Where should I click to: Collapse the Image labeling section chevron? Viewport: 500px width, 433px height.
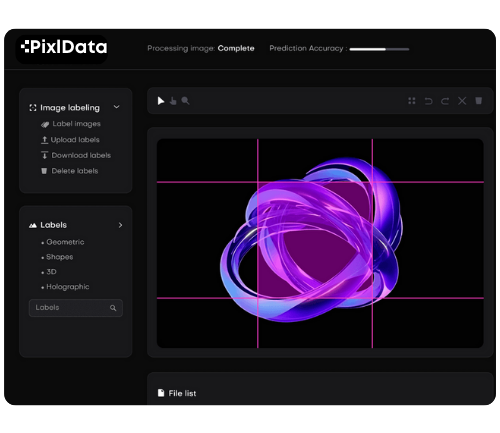coord(117,107)
